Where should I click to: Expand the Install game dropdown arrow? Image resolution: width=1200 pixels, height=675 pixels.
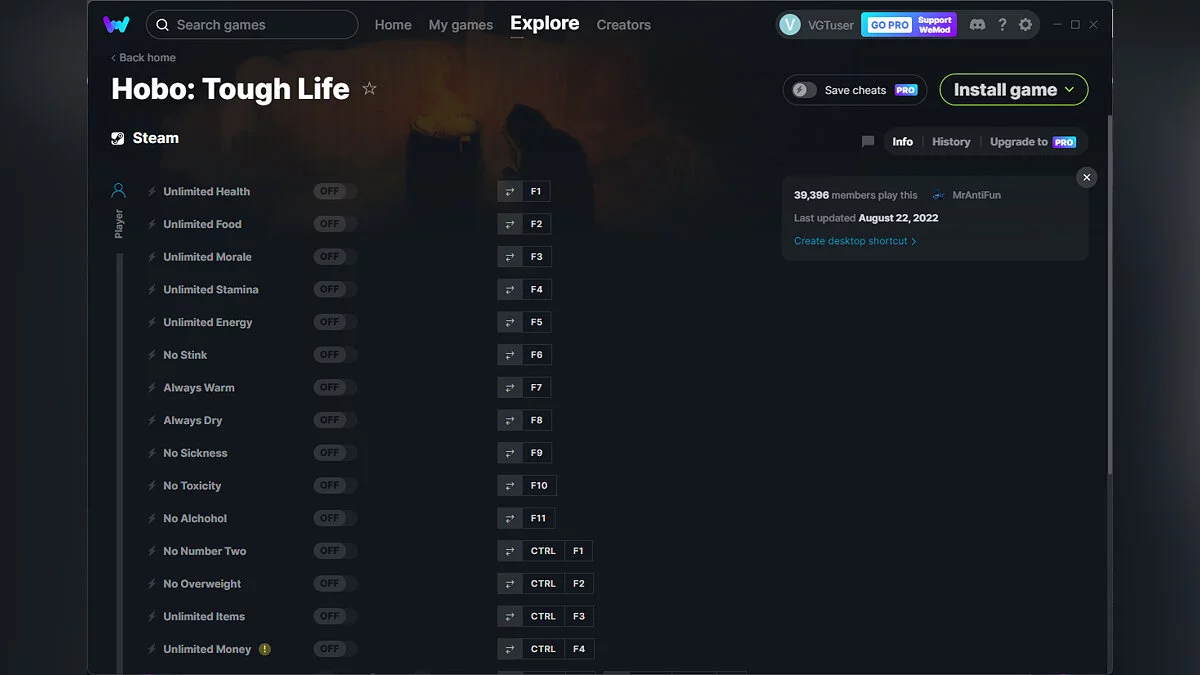[1070, 90]
